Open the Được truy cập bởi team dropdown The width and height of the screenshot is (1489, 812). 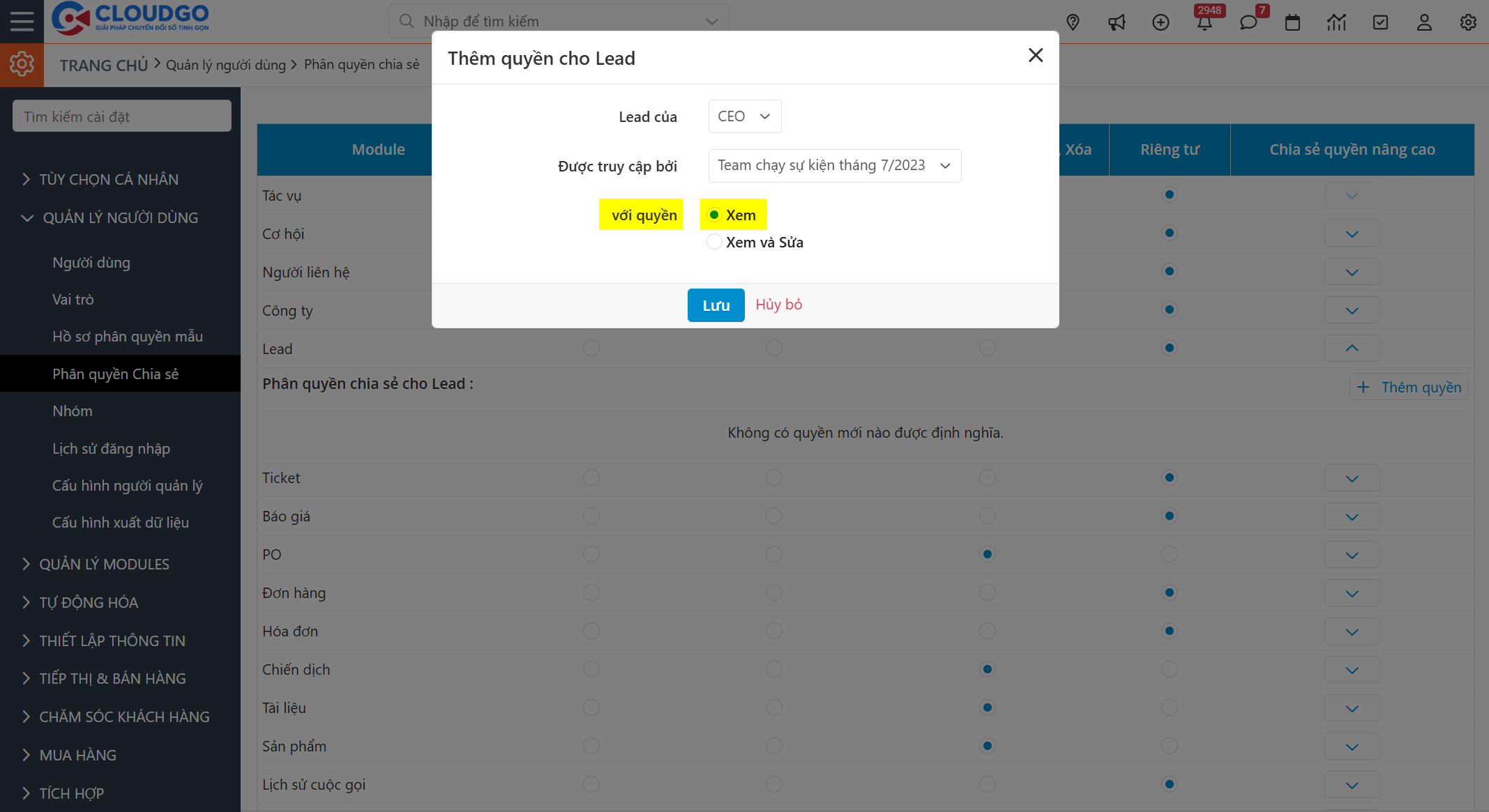(834, 165)
